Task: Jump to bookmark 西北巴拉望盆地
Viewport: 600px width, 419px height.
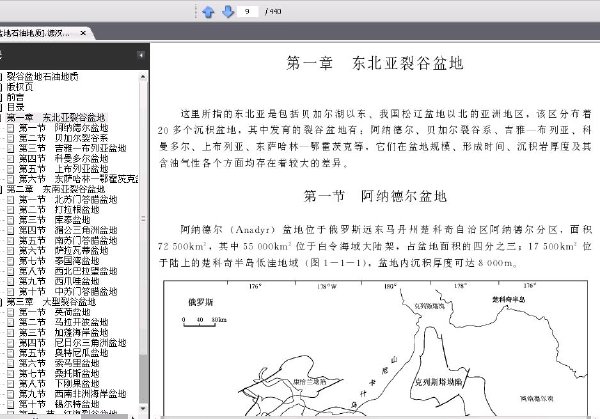Action: 68,271
